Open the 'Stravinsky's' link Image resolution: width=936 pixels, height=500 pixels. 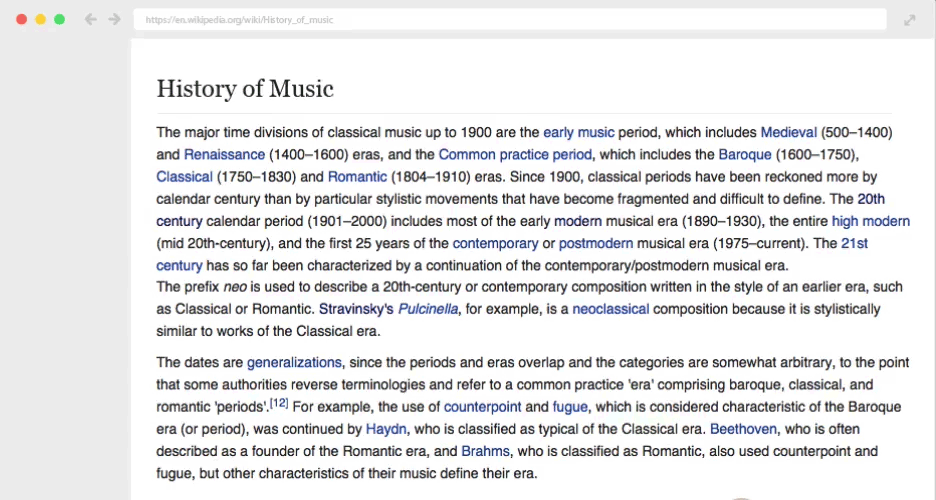point(356,309)
